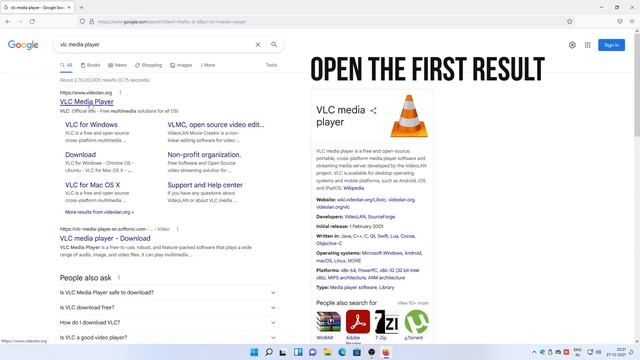Bookmark this page with the star icon
Viewport: 640px width, 360px height.
tap(569, 21)
